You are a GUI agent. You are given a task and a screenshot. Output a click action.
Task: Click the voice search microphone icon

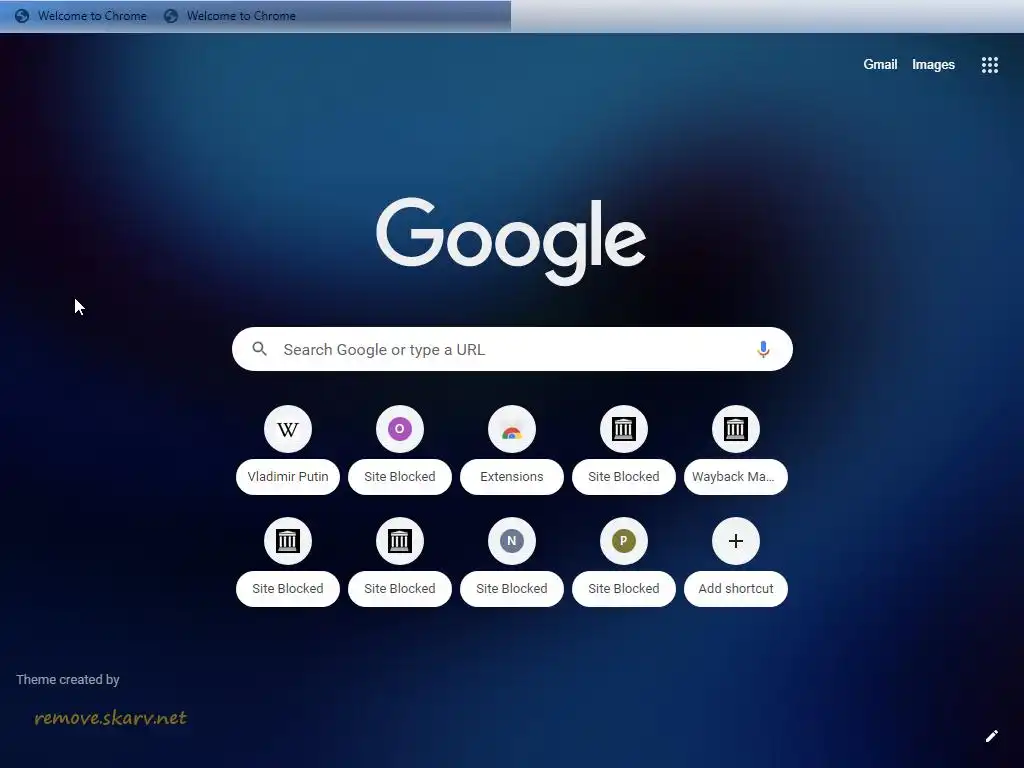click(x=763, y=349)
